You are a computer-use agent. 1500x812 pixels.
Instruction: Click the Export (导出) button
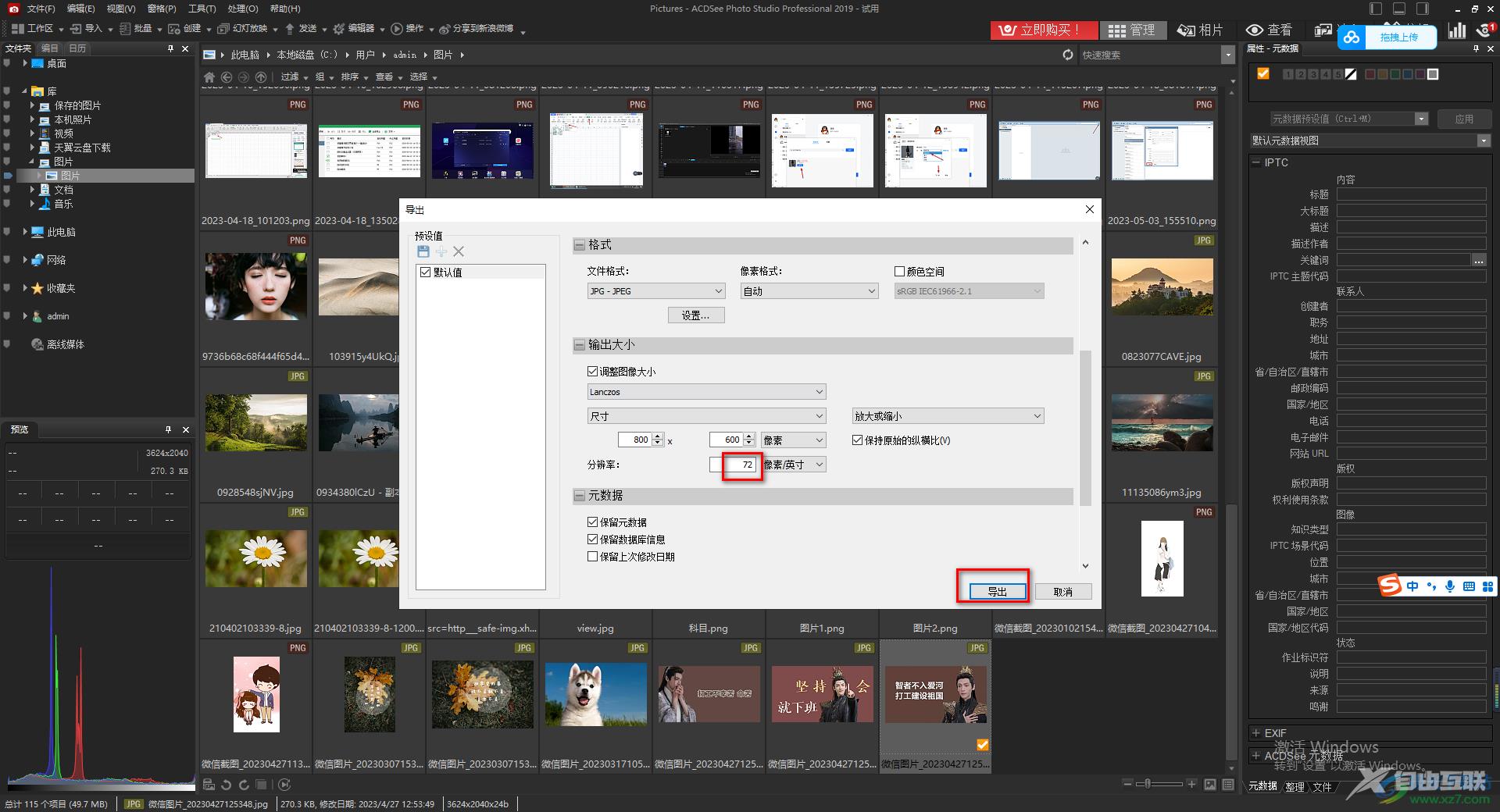point(997,592)
